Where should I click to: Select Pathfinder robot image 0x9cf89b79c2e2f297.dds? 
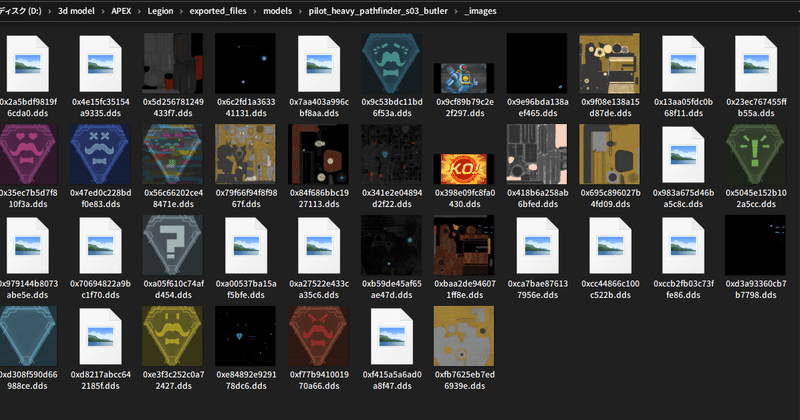(x=464, y=78)
